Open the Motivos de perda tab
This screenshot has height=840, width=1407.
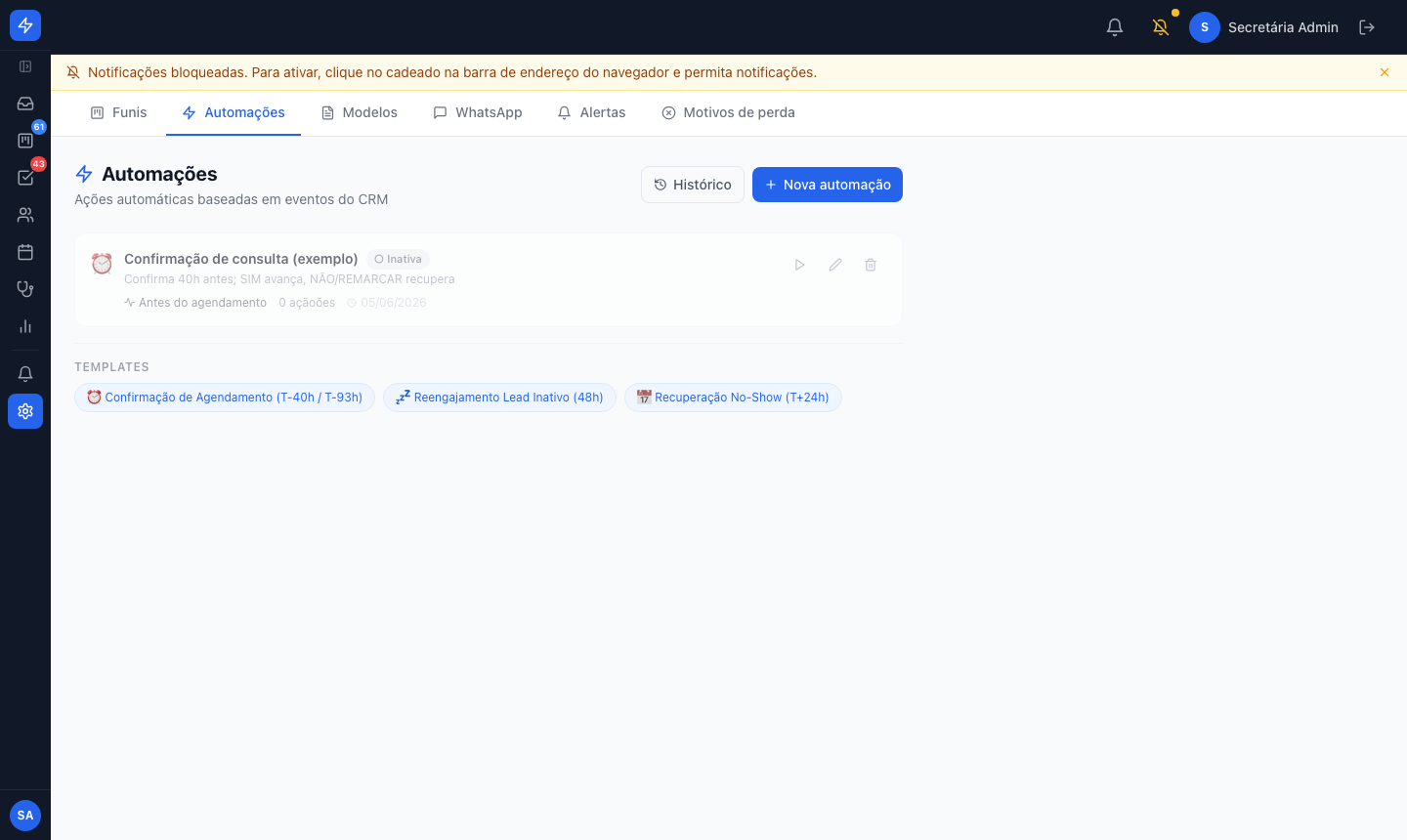tap(728, 112)
